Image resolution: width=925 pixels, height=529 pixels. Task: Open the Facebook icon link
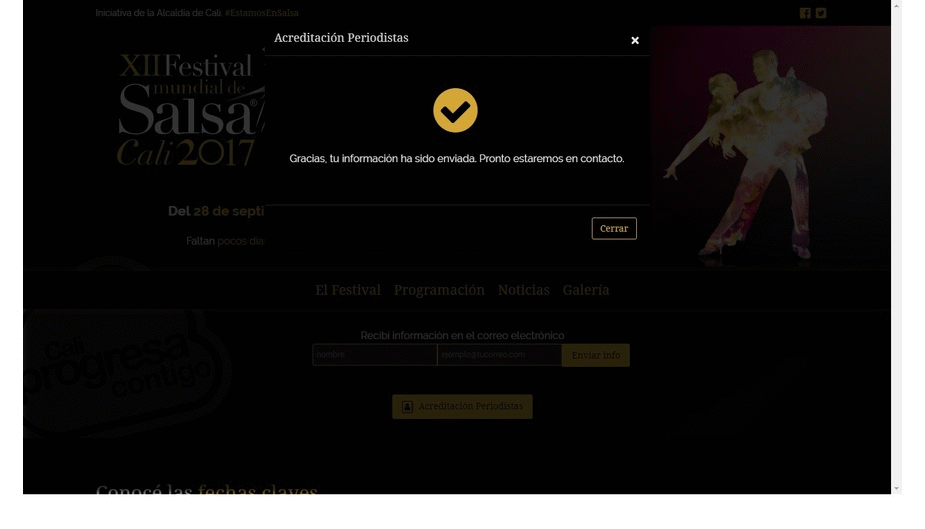point(805,13)
